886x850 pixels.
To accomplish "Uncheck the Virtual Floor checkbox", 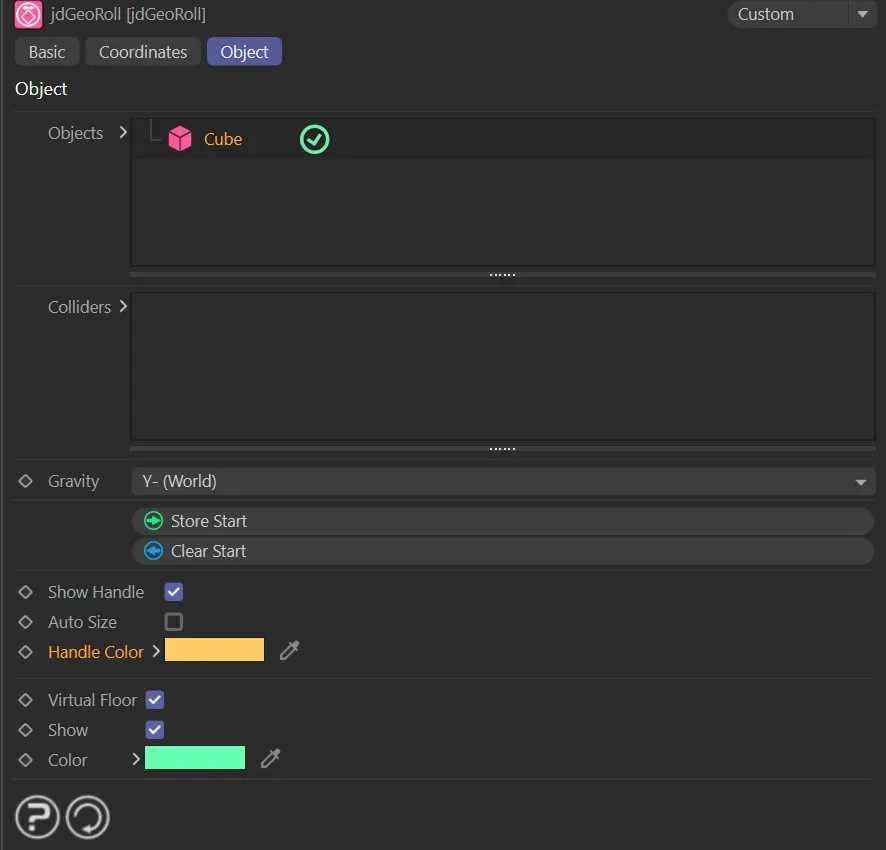I will [155, 700].
